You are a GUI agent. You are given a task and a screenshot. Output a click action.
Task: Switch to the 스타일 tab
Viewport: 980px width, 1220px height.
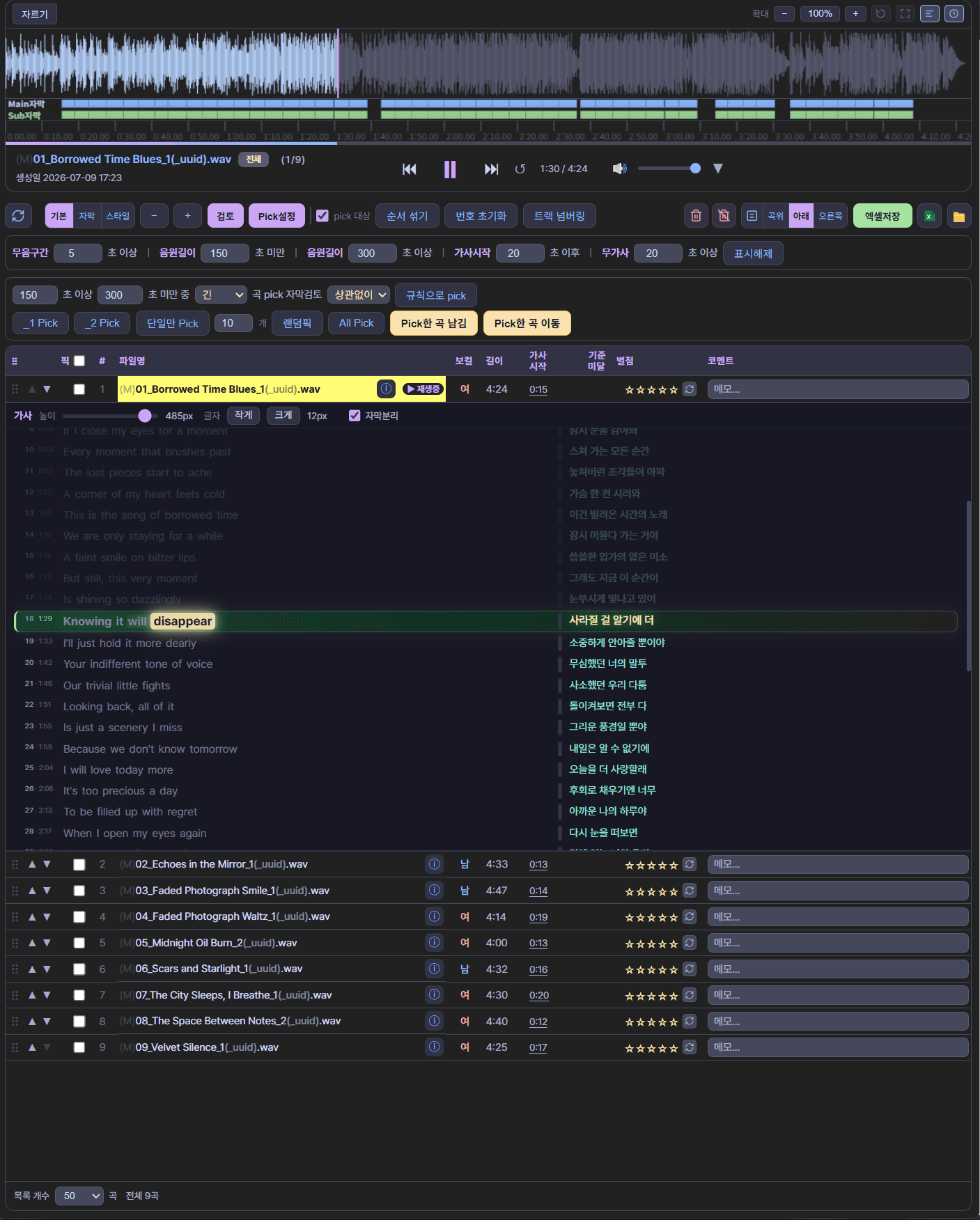coord(118,216)
